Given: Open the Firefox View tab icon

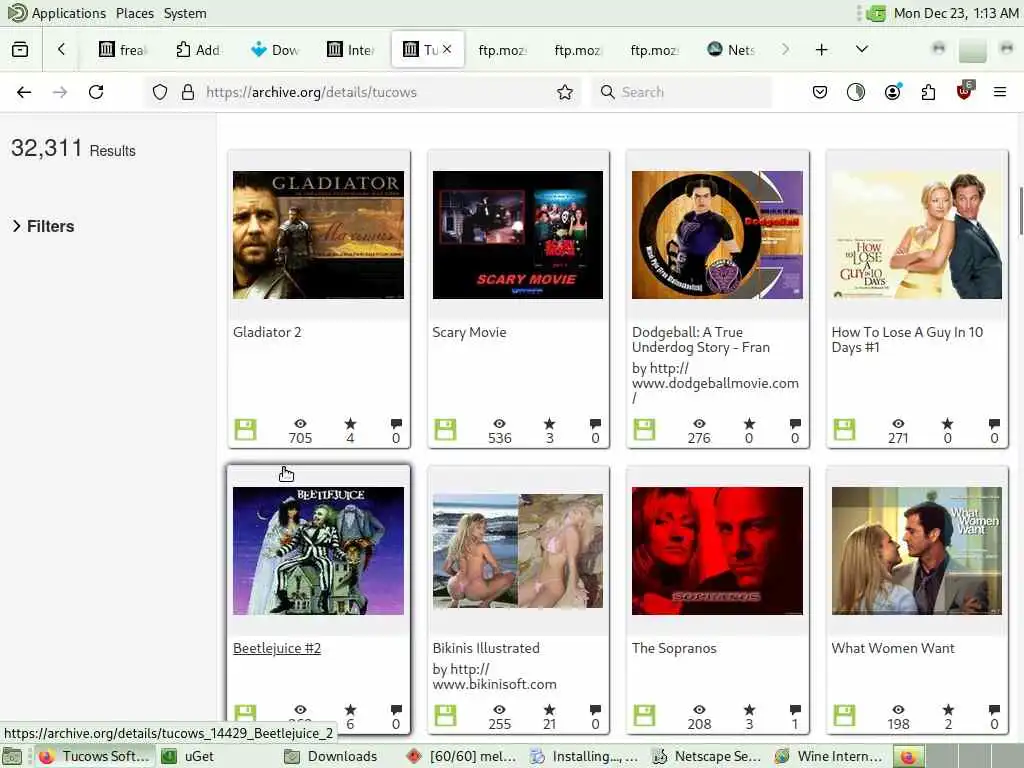Looking at the screenshot, I should (20, 49).
